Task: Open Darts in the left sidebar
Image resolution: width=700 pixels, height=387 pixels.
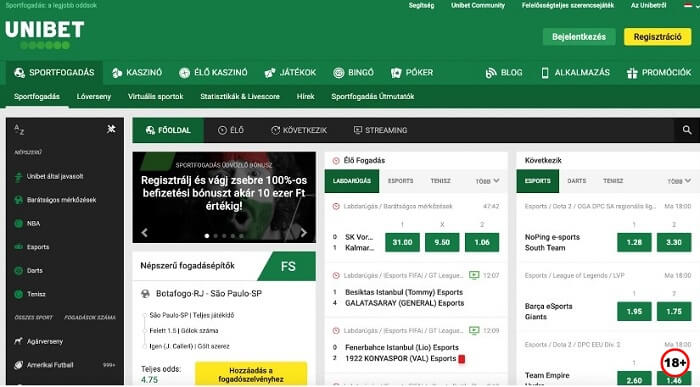Action: [29, 270]
